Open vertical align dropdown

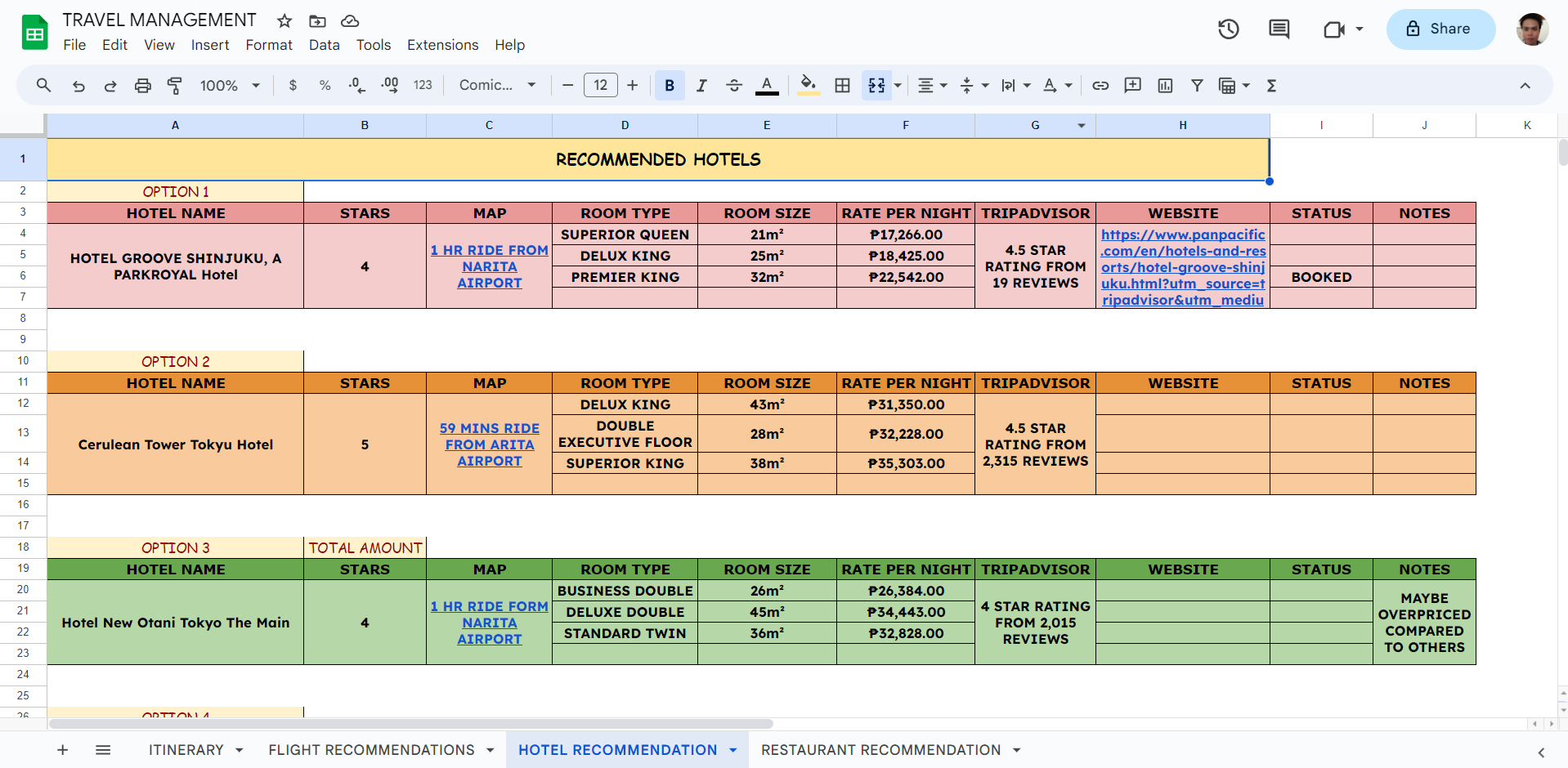974,85
